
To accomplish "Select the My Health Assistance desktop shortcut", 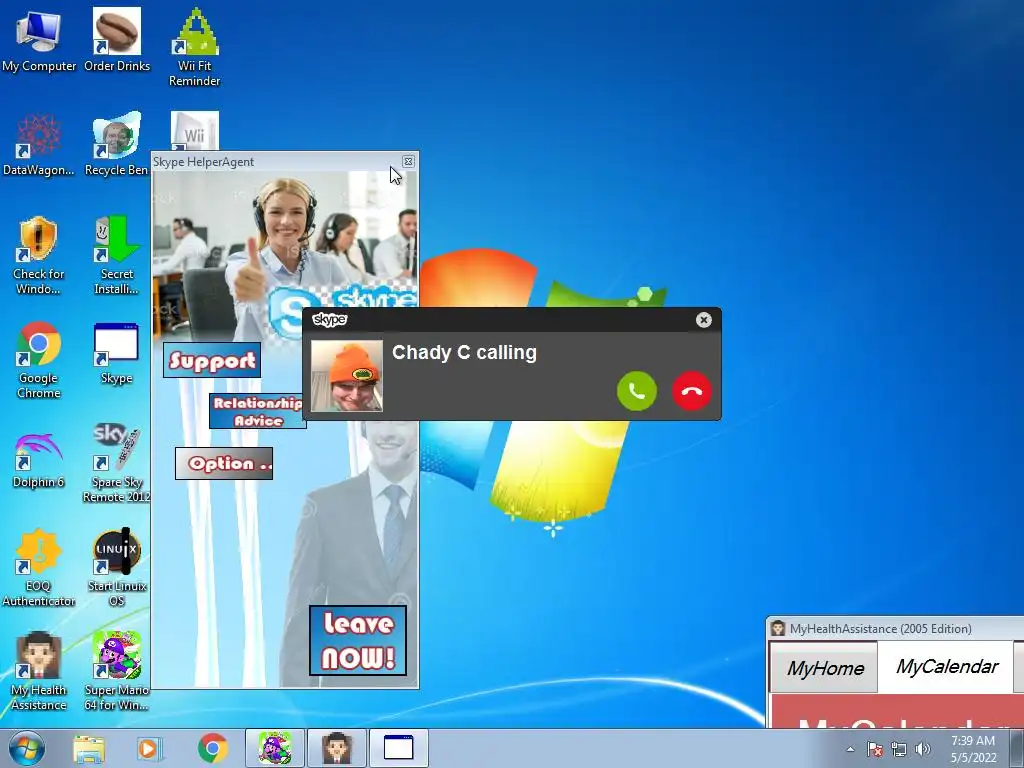I will (39, 671).
